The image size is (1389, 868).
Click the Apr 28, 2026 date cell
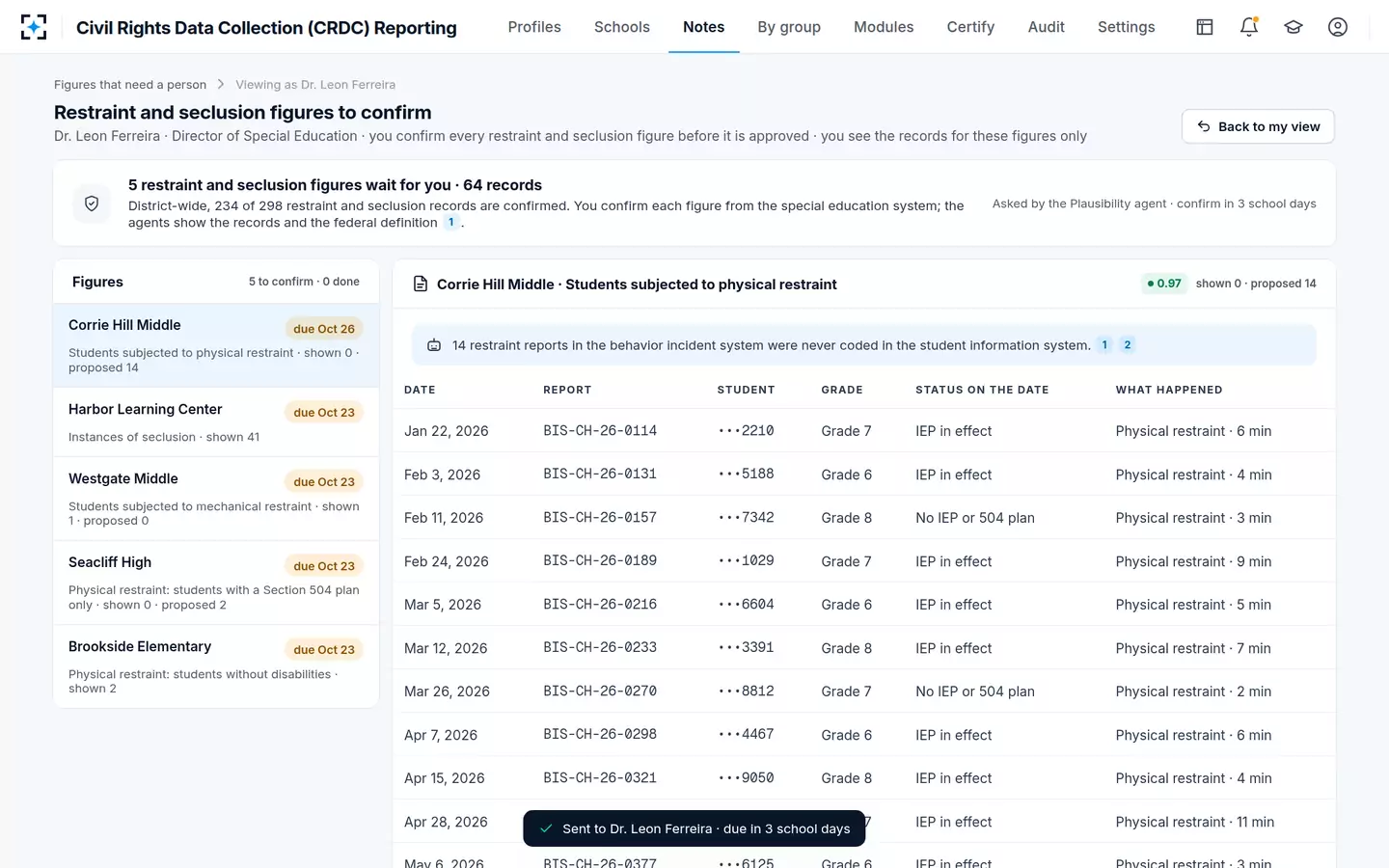[446, 822]
